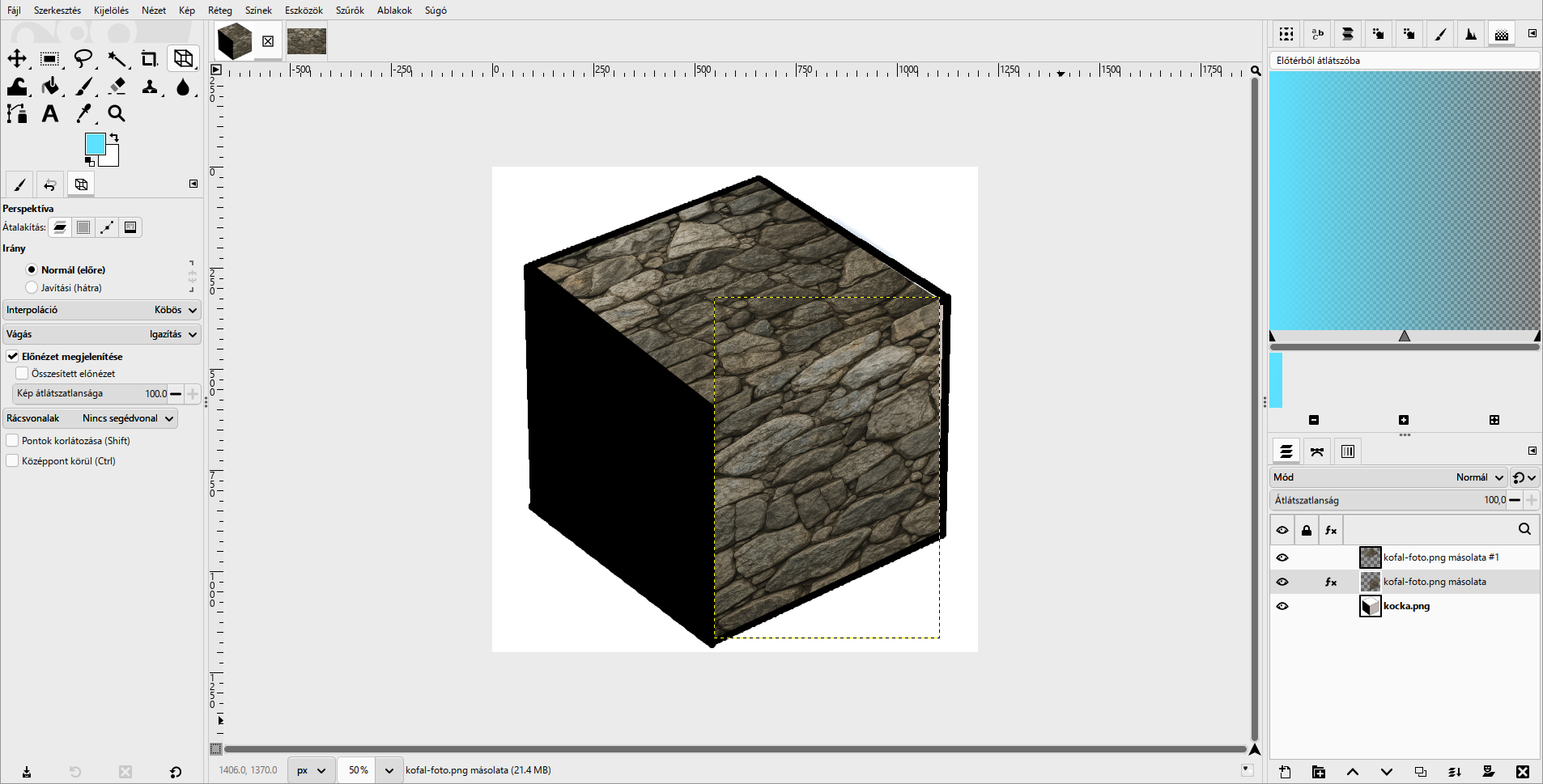
Task: Select the Text tool
Action: coord(50,114)
